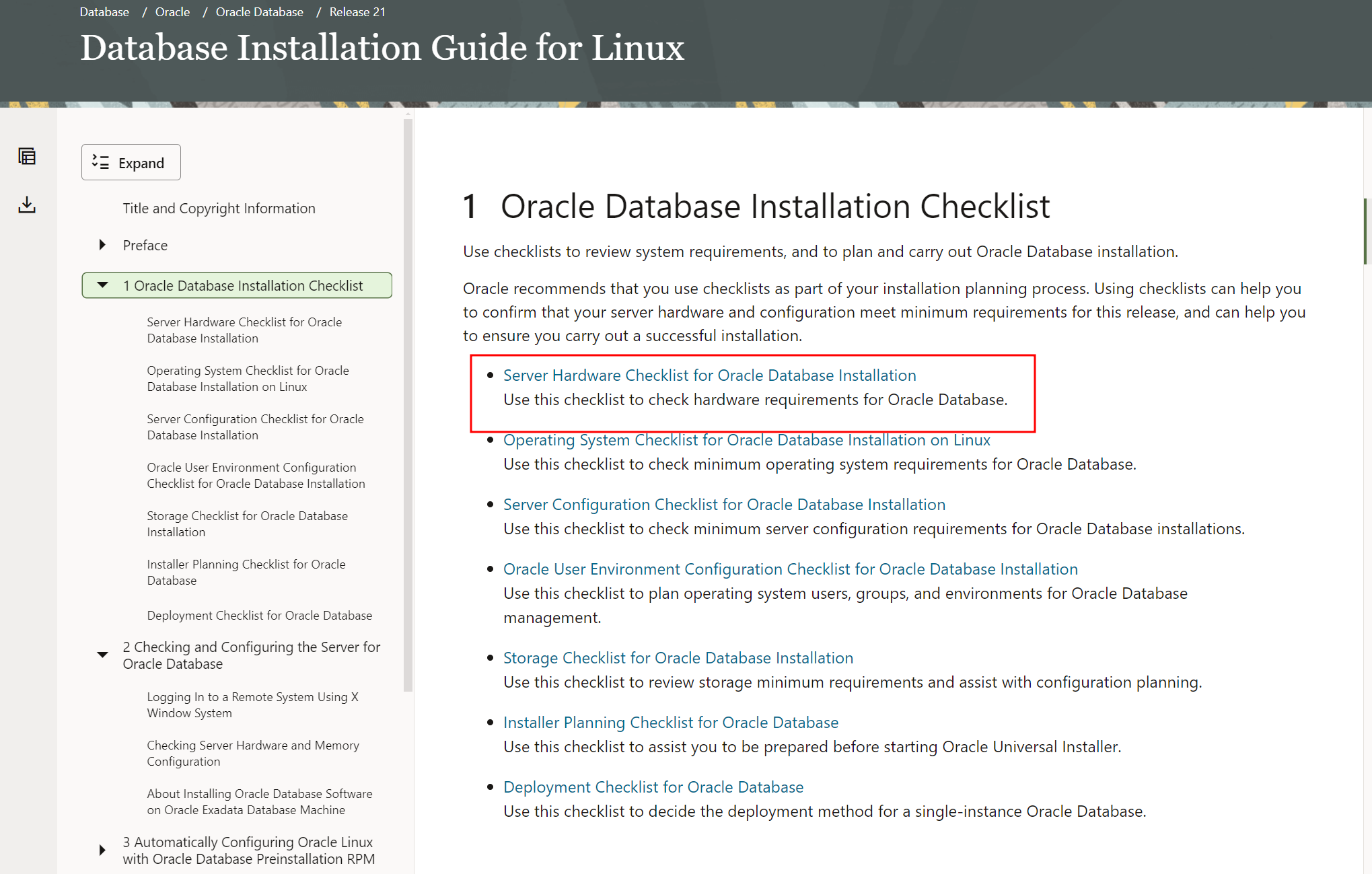Viewport: 1372px width, 874px height.
Task: Click the table of contents icon
Action: pos(27,157)
